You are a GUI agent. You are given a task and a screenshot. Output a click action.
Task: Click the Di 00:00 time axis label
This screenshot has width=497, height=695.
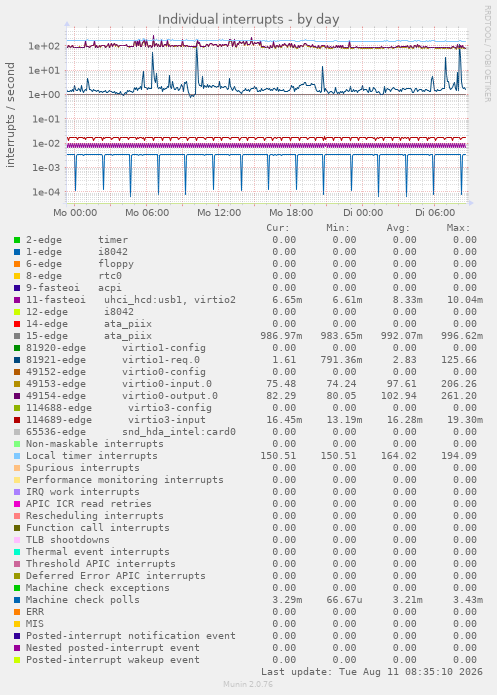coord(363,213)
